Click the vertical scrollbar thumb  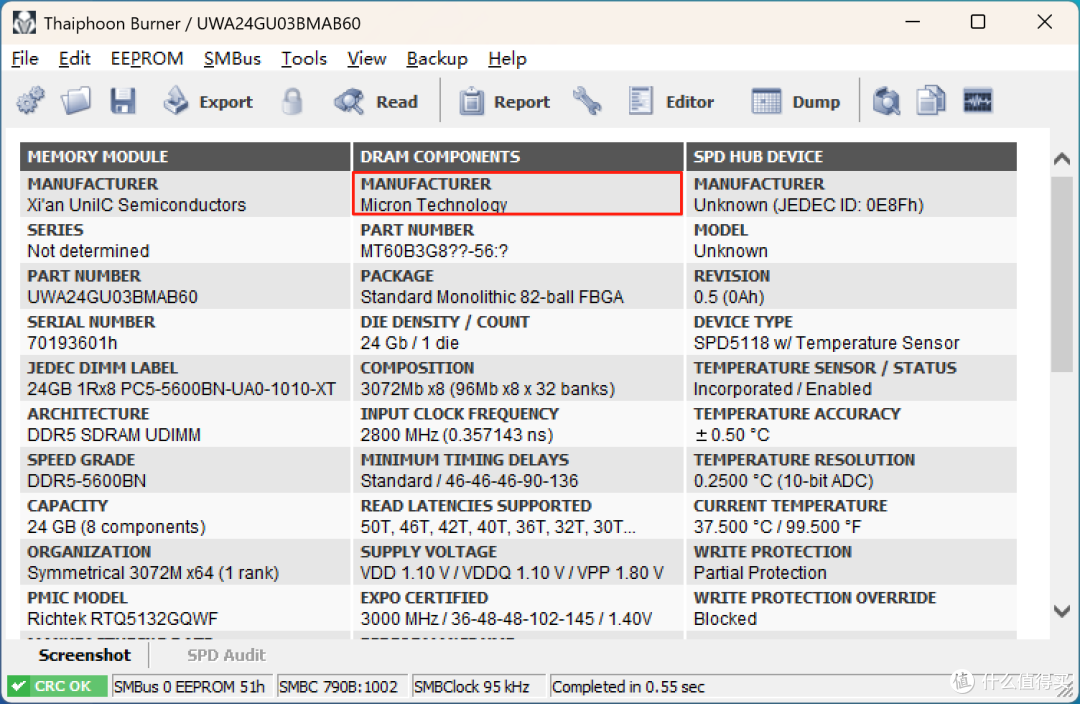[1061, 274]
